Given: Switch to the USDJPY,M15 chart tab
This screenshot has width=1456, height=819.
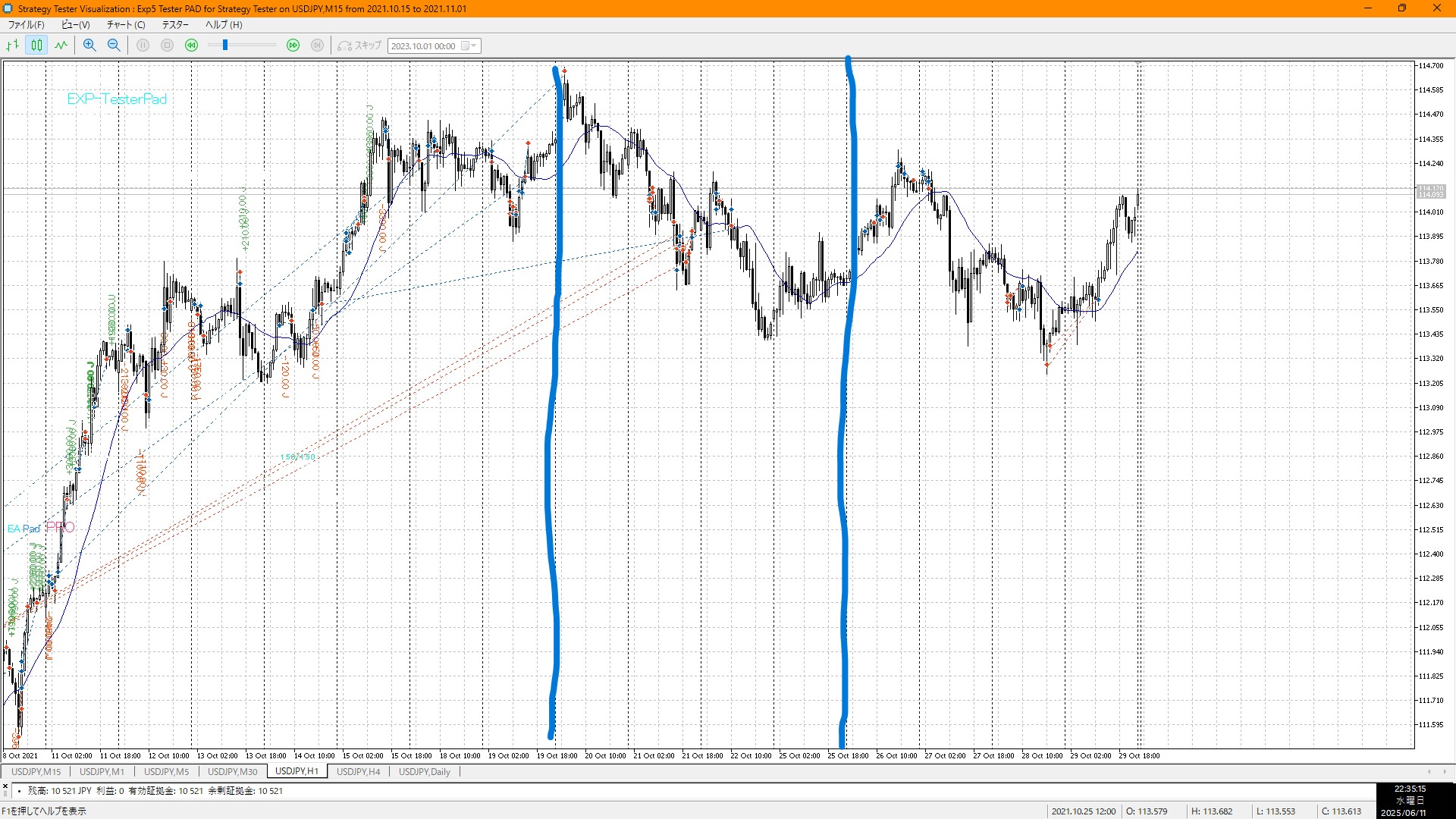Looking at the screenshot, I should click(36, 771).
